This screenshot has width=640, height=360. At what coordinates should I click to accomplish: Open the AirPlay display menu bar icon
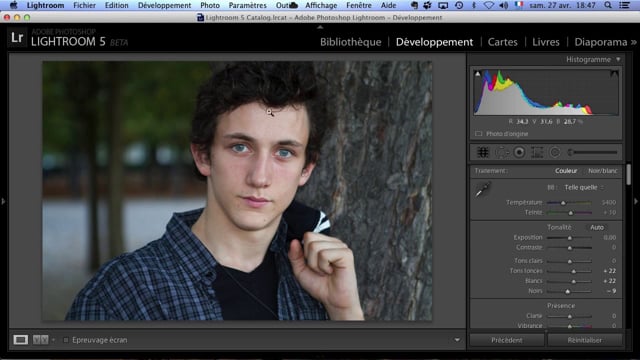tap(443, 5)
